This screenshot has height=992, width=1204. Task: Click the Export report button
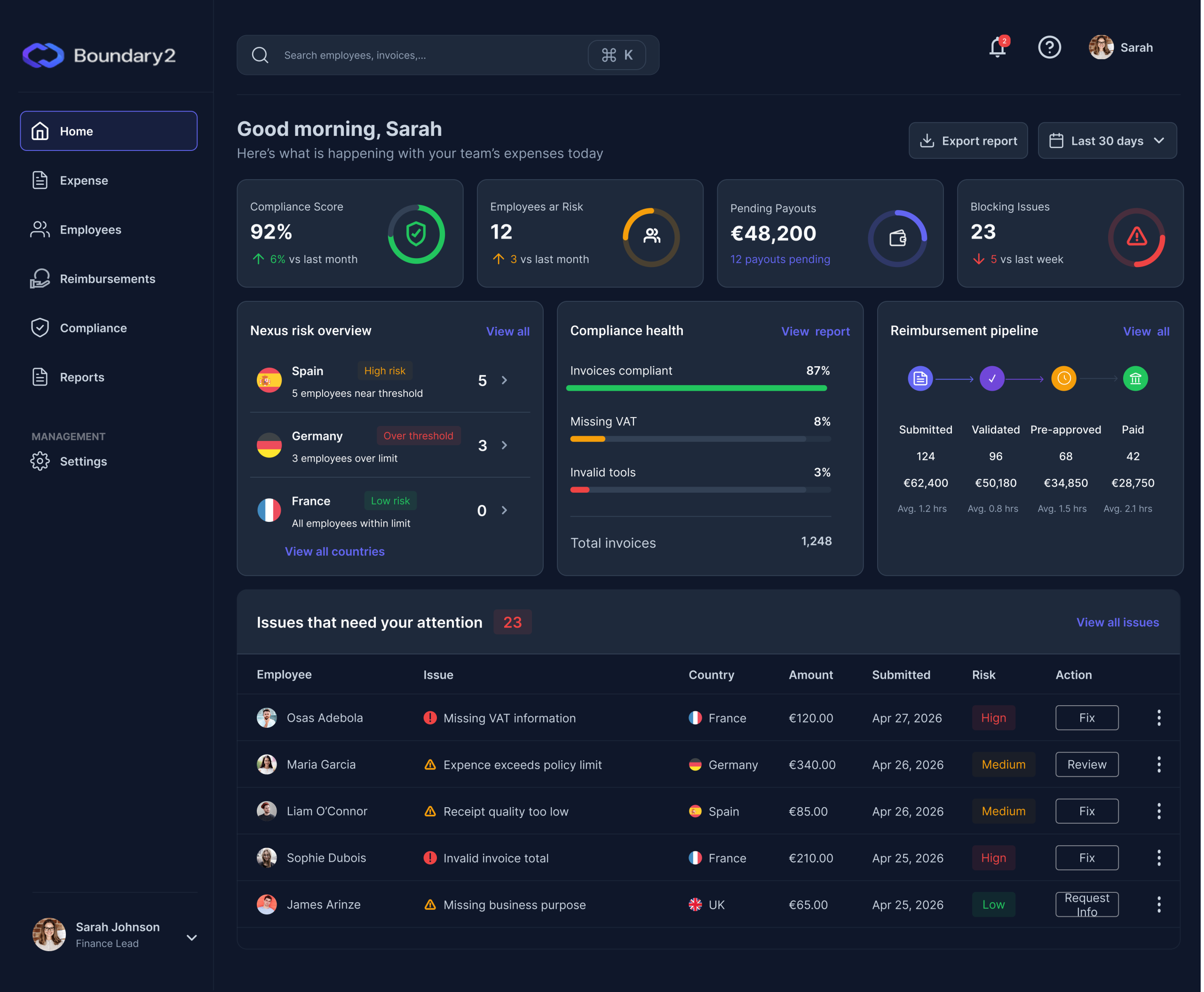pos(969,141)
